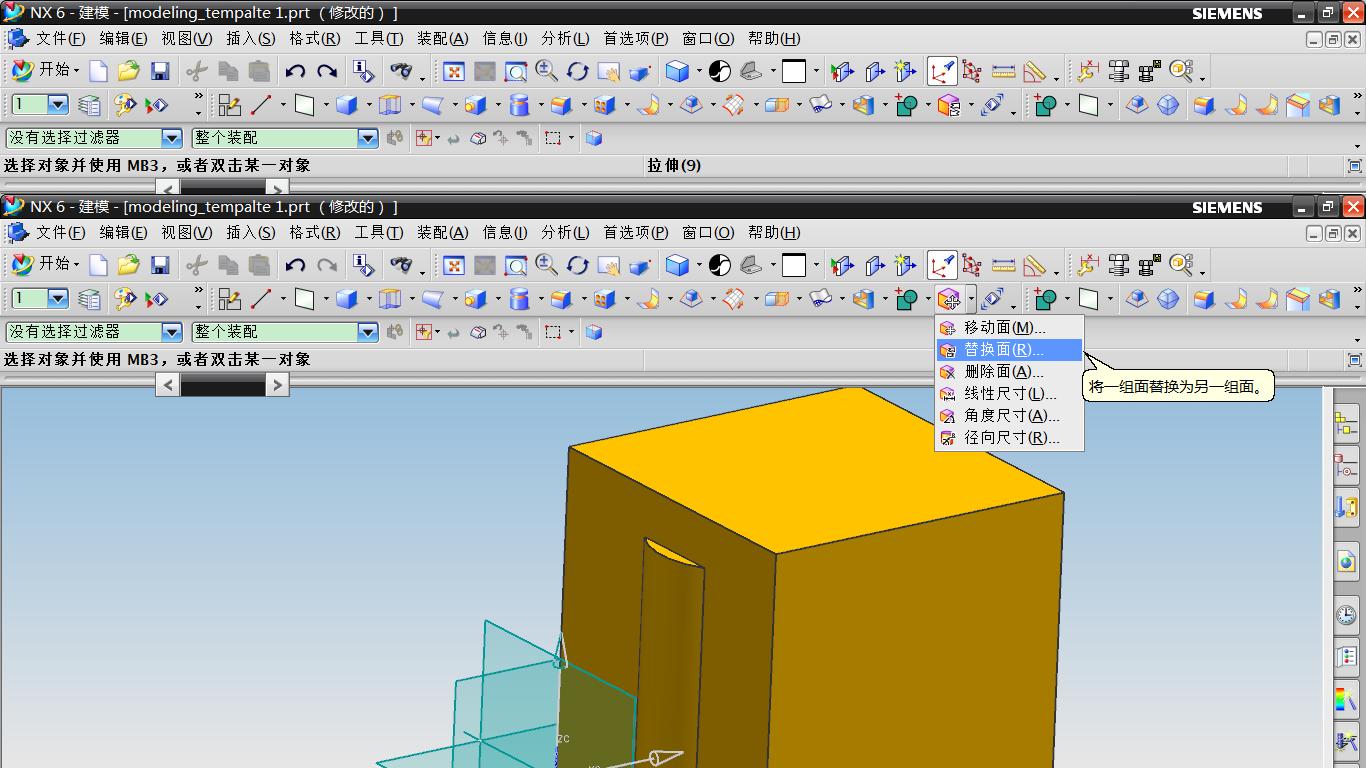Click binoculars find icon in lower NX window
1366x768 pixels.
click(x=401, y=265)
